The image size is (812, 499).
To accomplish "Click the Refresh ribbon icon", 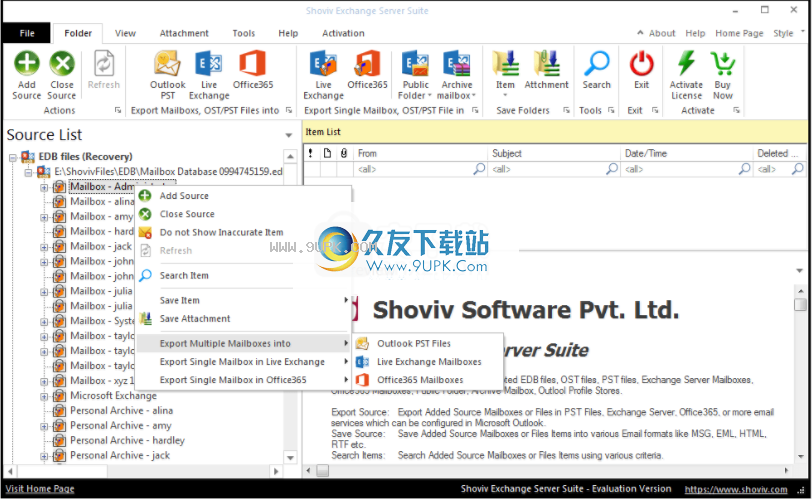I will [x=104, y=64].
